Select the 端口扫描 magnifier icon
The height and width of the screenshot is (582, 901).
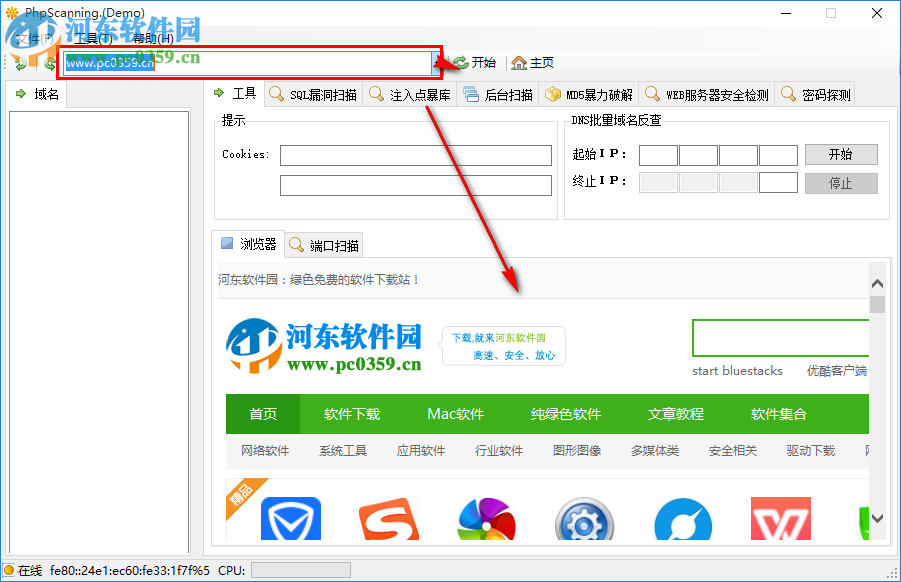pos(298,244)
